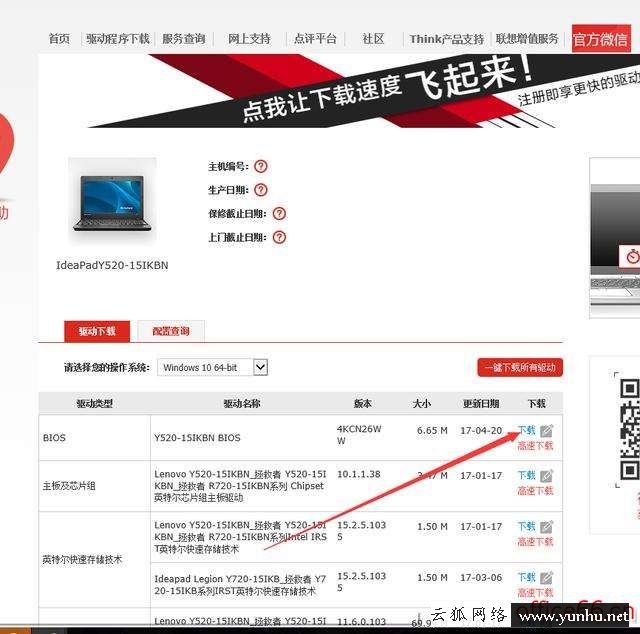Click help icon next to 上门截止日期
The image size is (640, 634).
[x=279, y=237]
